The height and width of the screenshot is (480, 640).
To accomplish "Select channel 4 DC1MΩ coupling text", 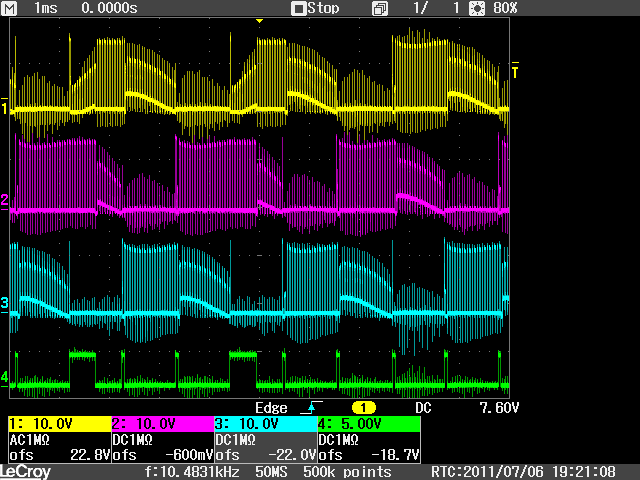I will [338, 440].
